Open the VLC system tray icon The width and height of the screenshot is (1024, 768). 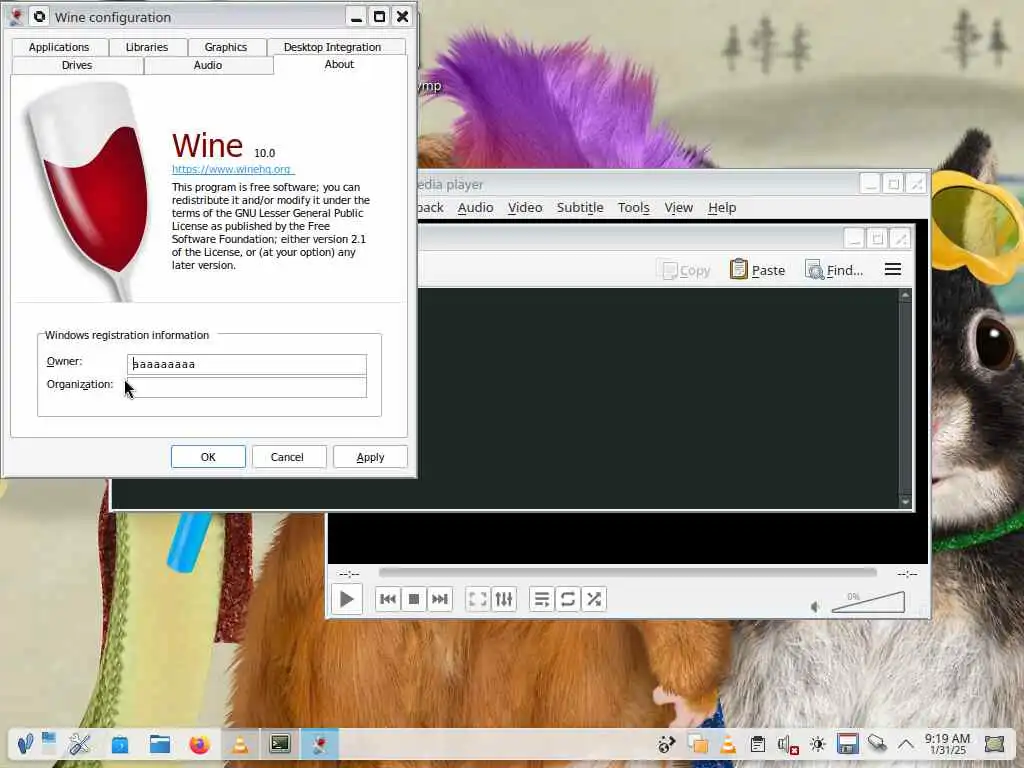pyautogui.click(x=728, y=744)
